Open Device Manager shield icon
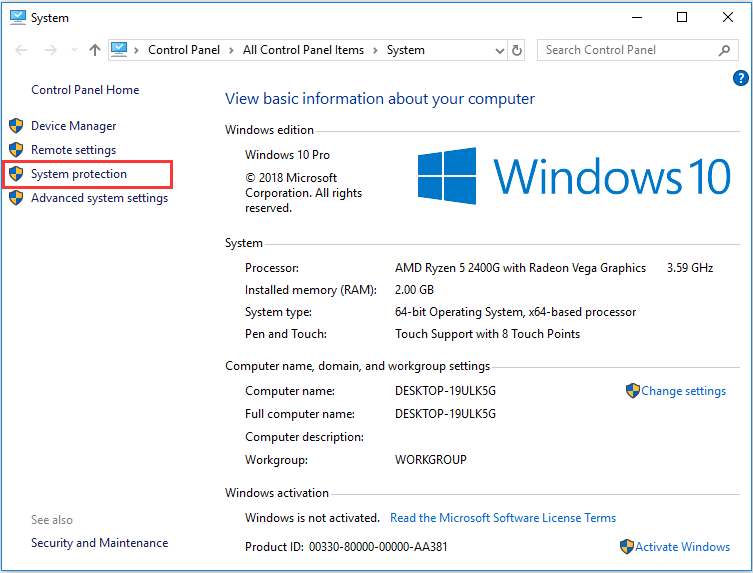This screenshot has width=753, height=573. click(x=16, y=126)
